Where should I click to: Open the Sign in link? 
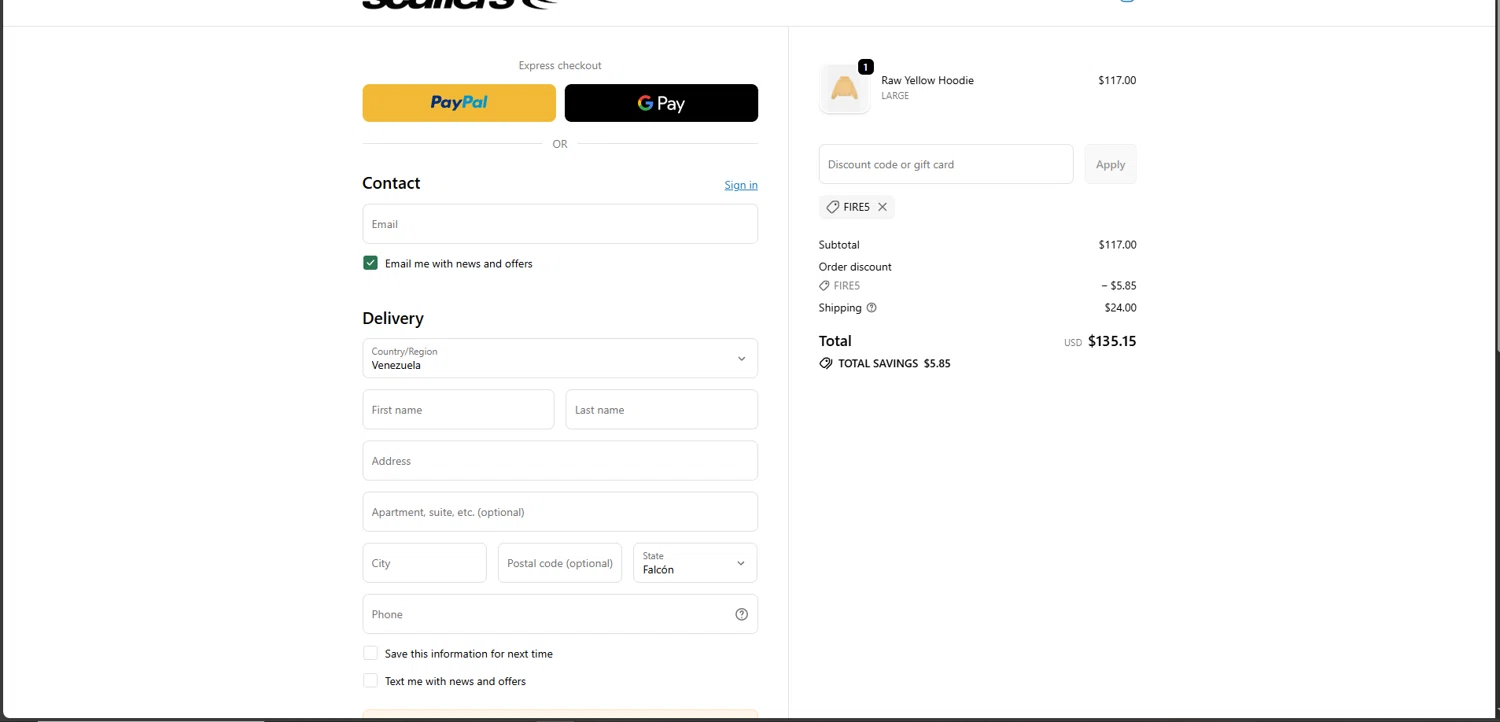(x=741, y=185)
